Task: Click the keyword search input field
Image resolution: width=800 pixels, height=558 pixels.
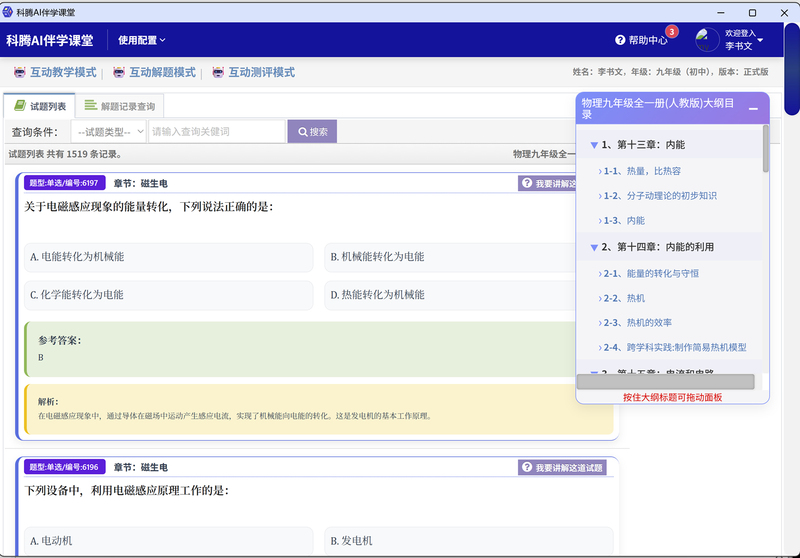Action: [x=216, y=132]
